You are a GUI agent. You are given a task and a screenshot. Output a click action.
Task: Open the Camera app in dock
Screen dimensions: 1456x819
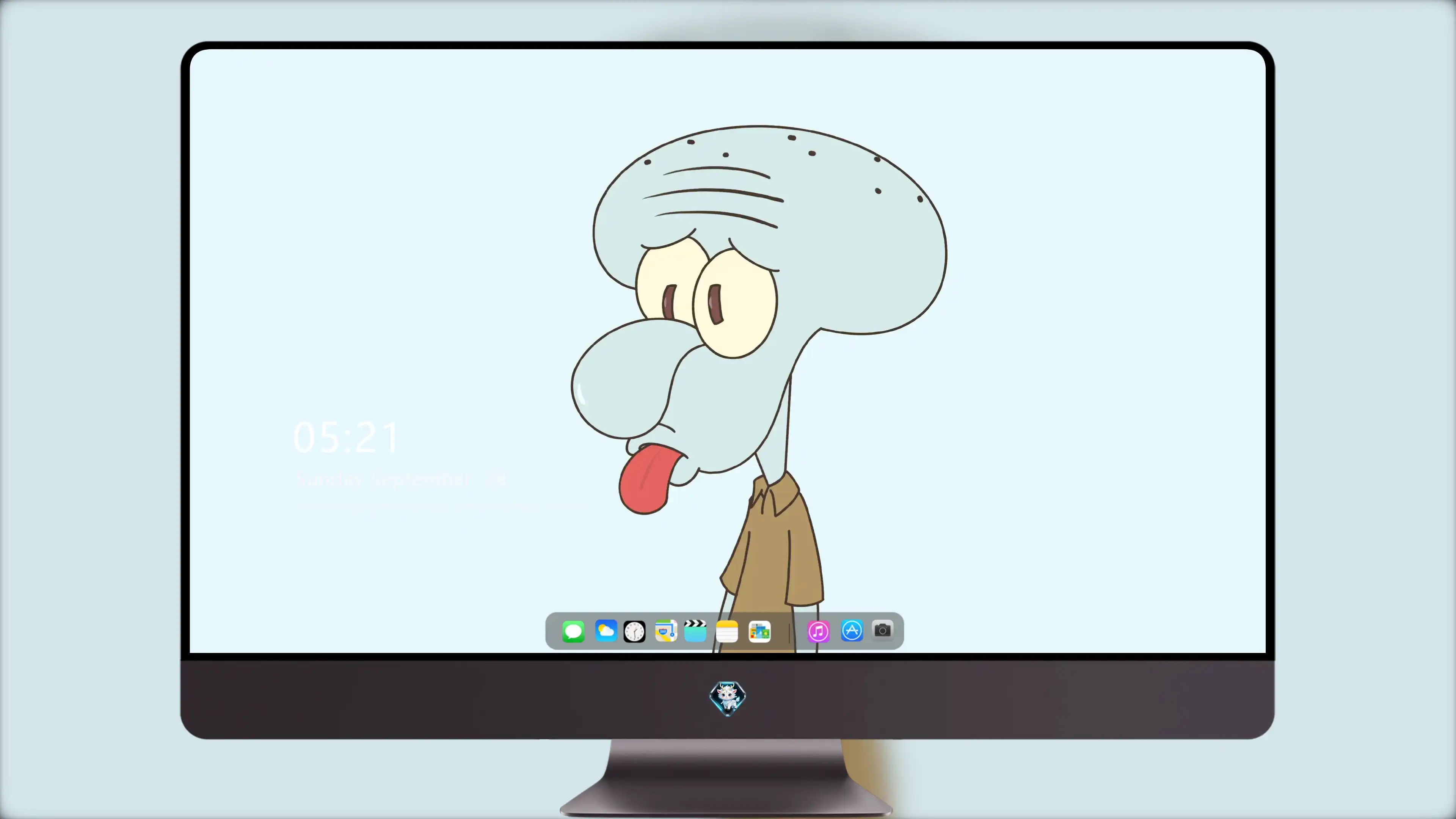coord(882,630)
